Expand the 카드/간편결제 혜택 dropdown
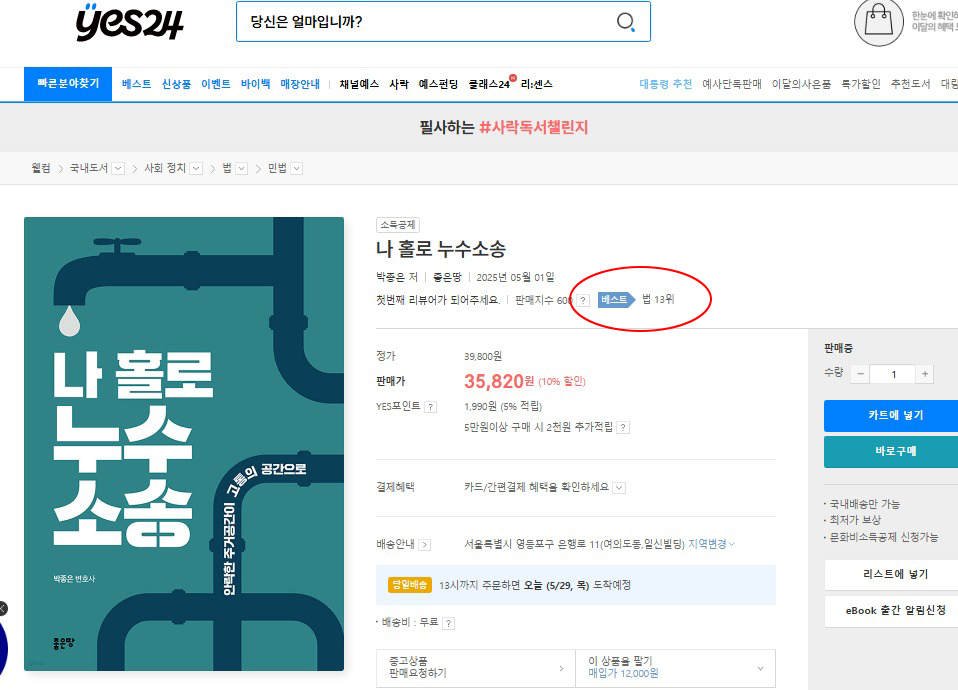Viewport: 958px width, 690px height. (x=620, y=488)
